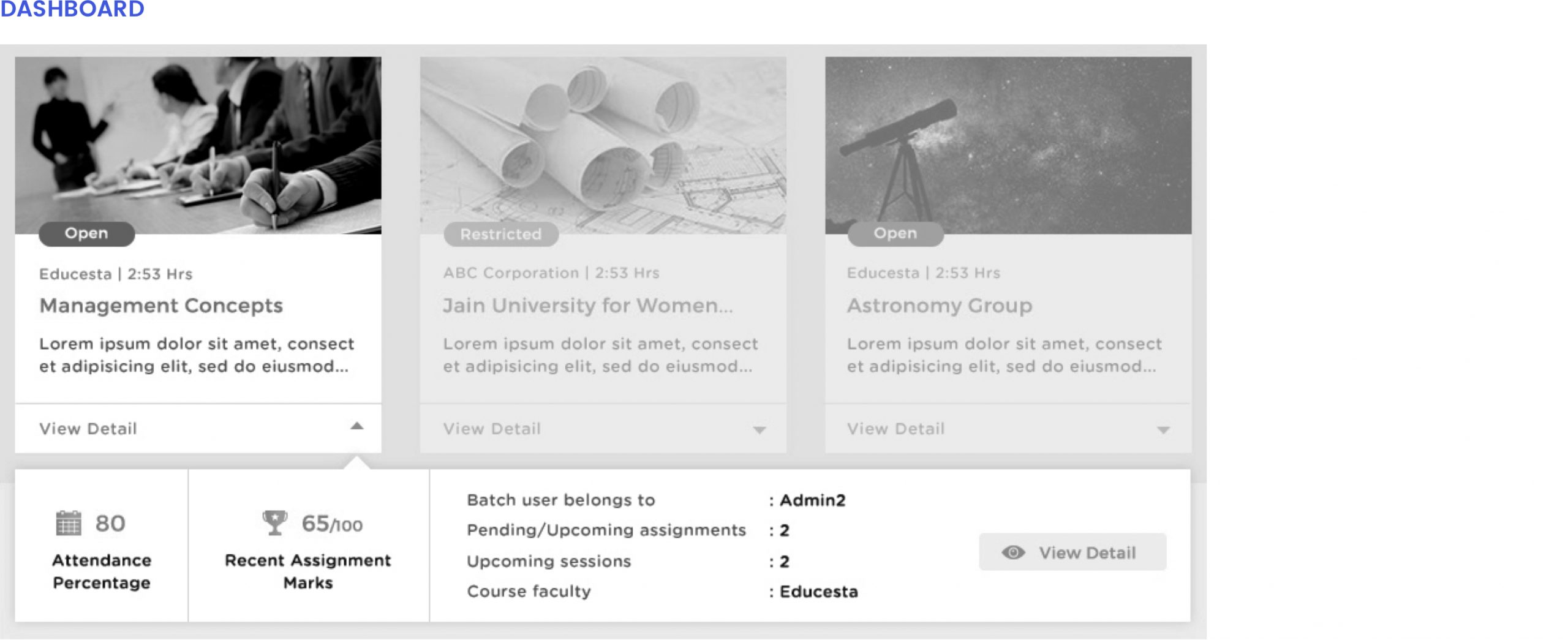The width and height of the screenshot is (1568, 640).
Task: Click the DASHBOARD heading
Action: tap(72, 9)
